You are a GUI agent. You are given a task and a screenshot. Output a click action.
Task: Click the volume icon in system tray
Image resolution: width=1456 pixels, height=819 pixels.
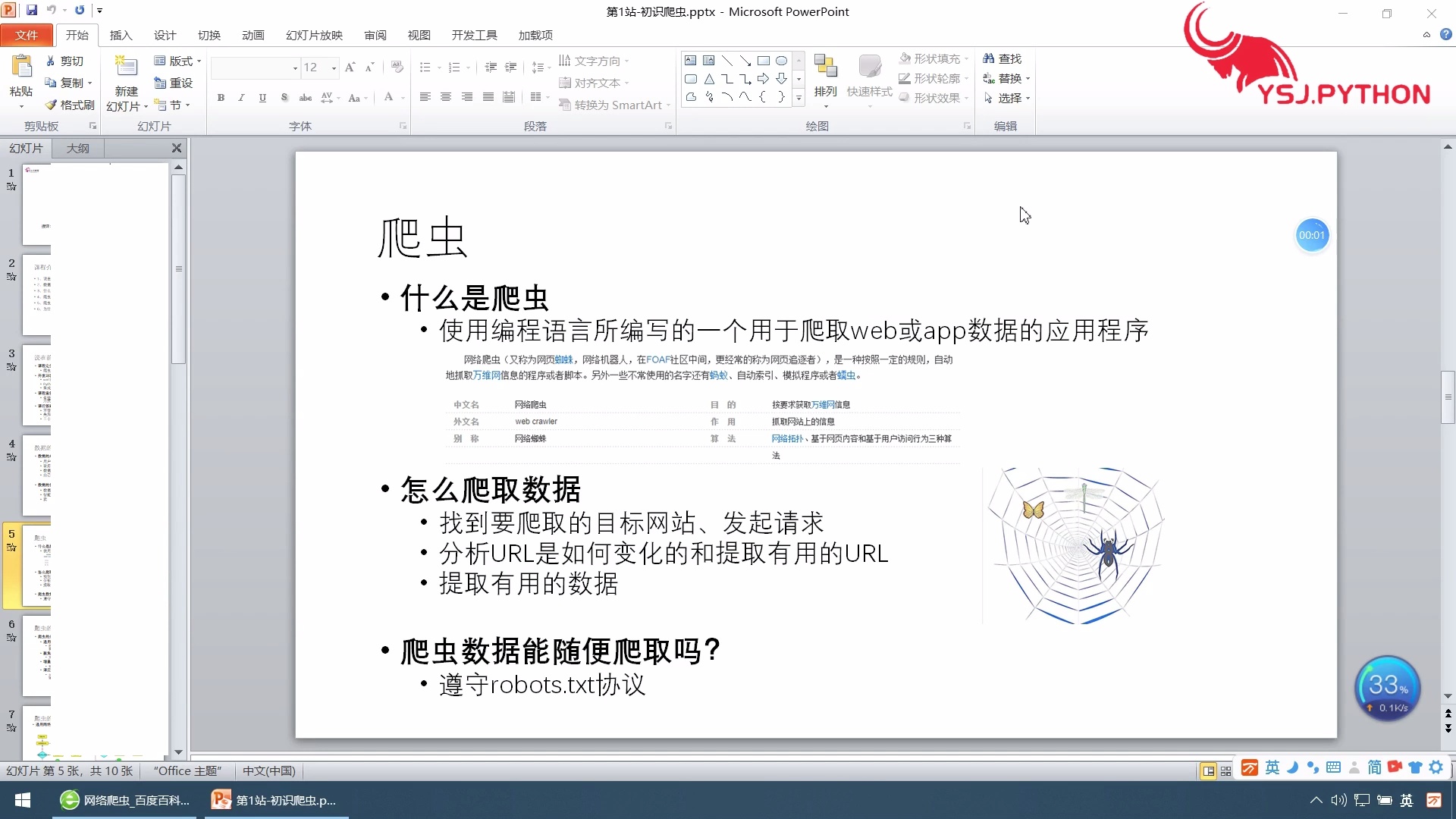1338,800
